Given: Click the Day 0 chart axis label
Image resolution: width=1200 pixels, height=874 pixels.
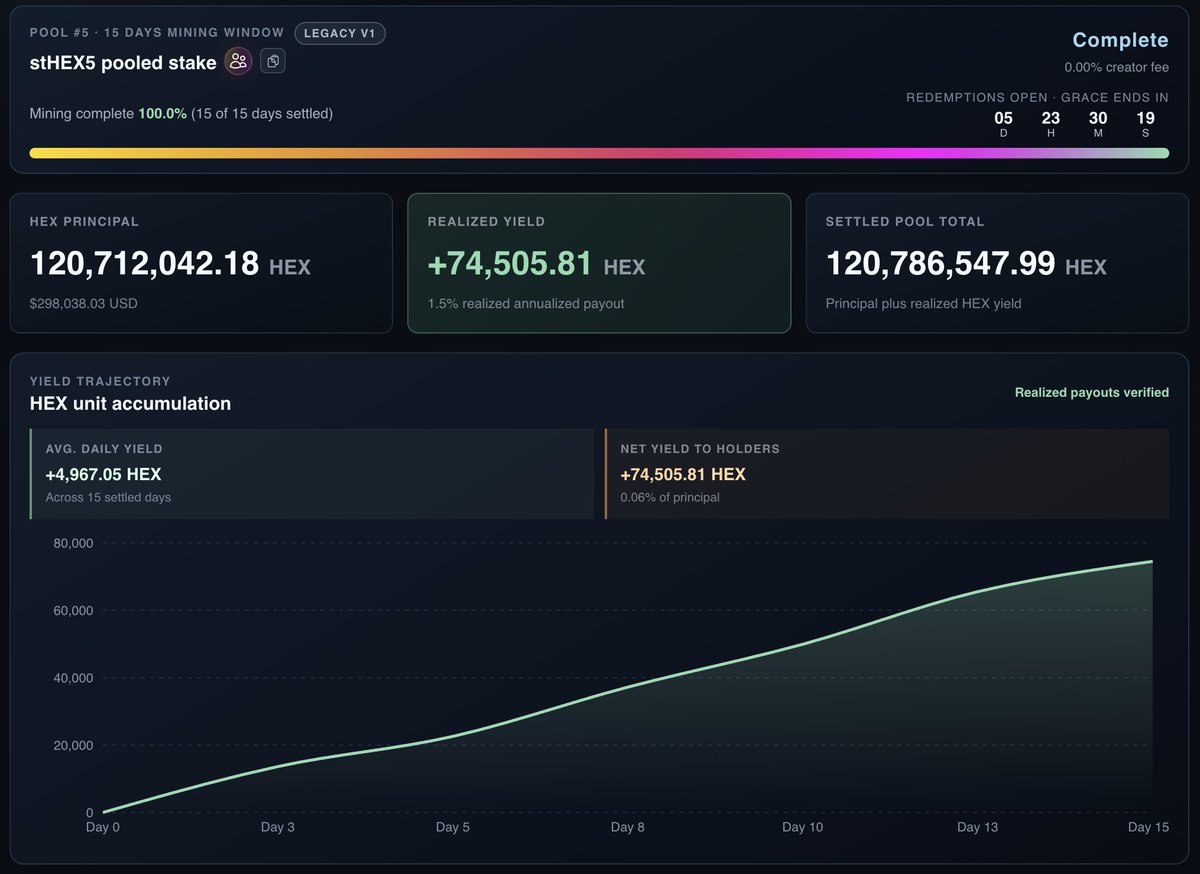Looking at the screenshot, I should point(103,827).
